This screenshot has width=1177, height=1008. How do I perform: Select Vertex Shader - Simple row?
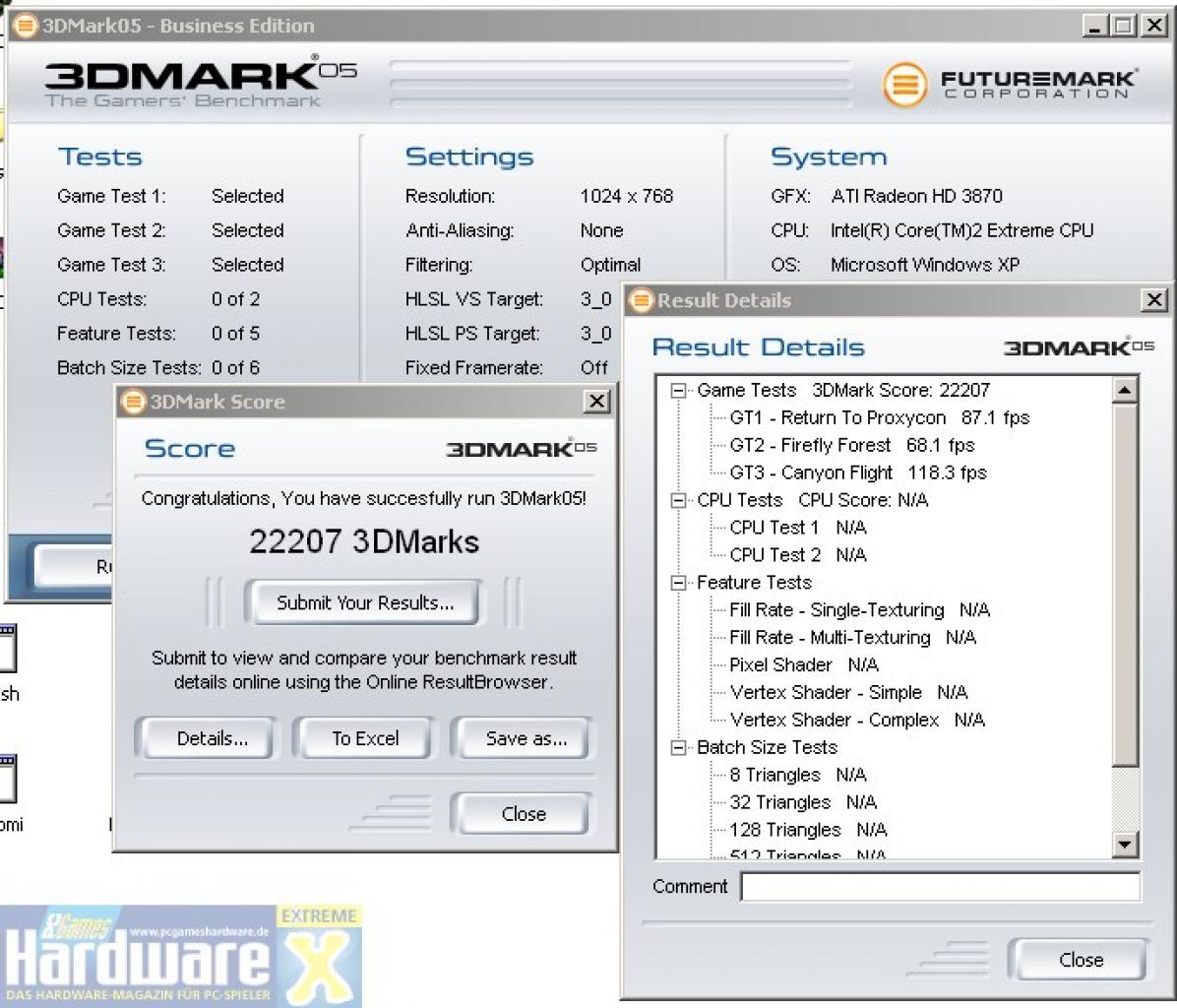(848, 693)
